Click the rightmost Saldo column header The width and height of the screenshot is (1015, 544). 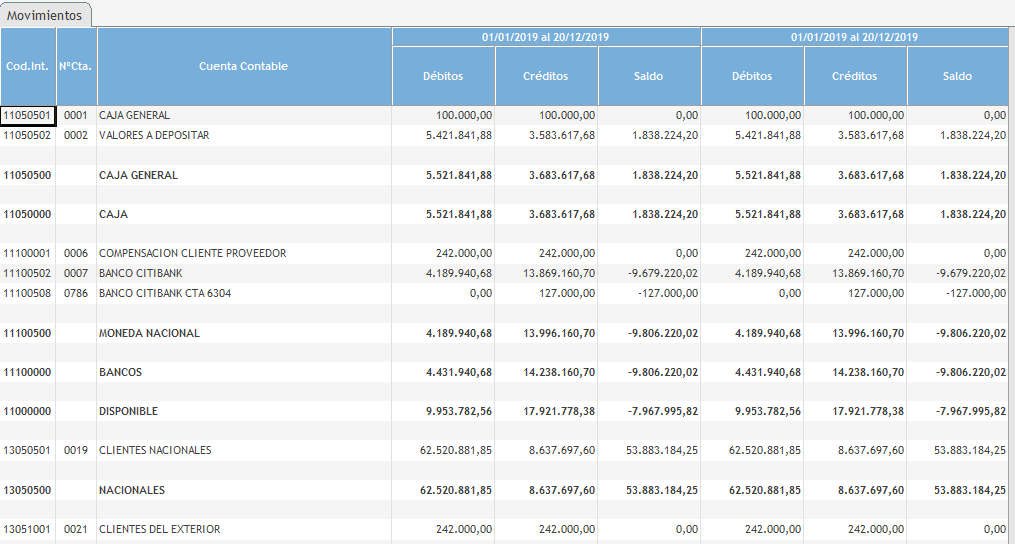pyautogui.click(x=957, y=76)
